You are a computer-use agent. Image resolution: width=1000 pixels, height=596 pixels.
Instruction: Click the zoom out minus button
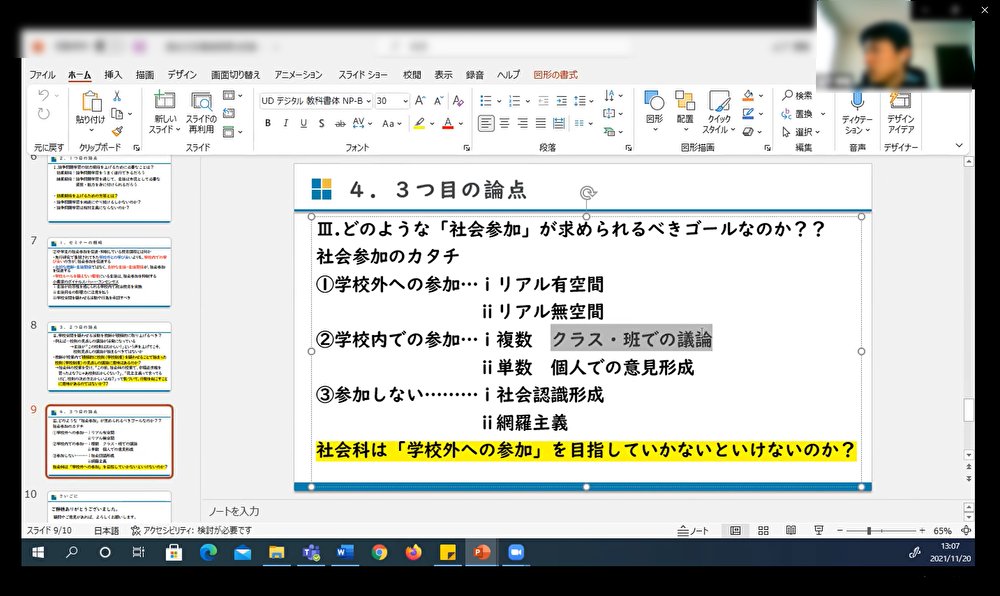click(840, 530)
